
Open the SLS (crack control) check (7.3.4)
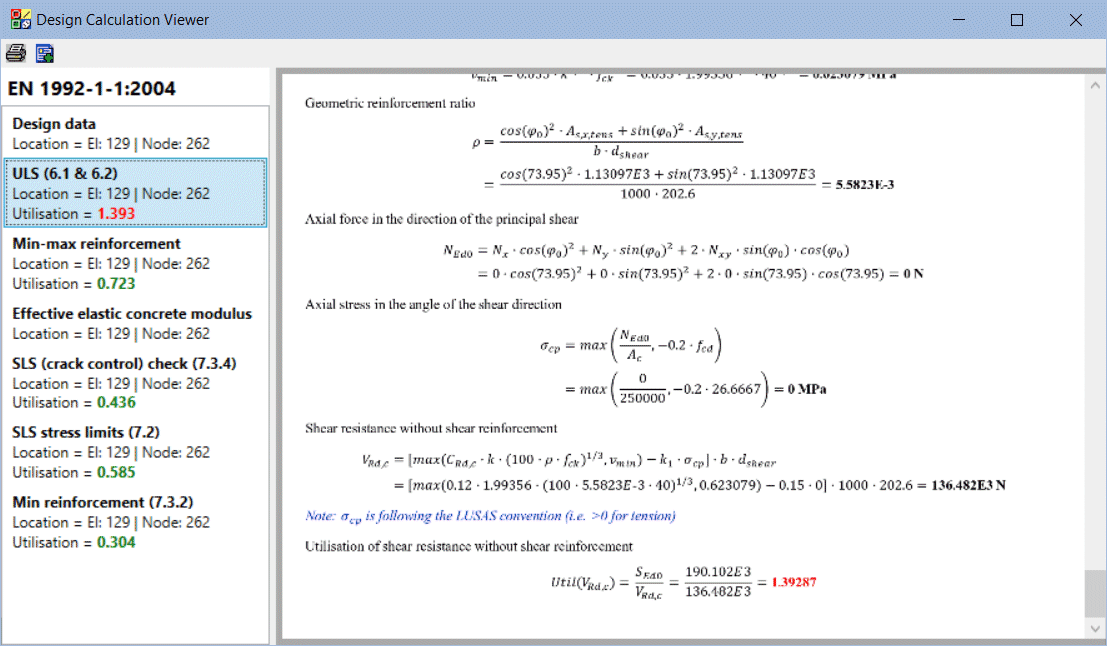point(135,382)
